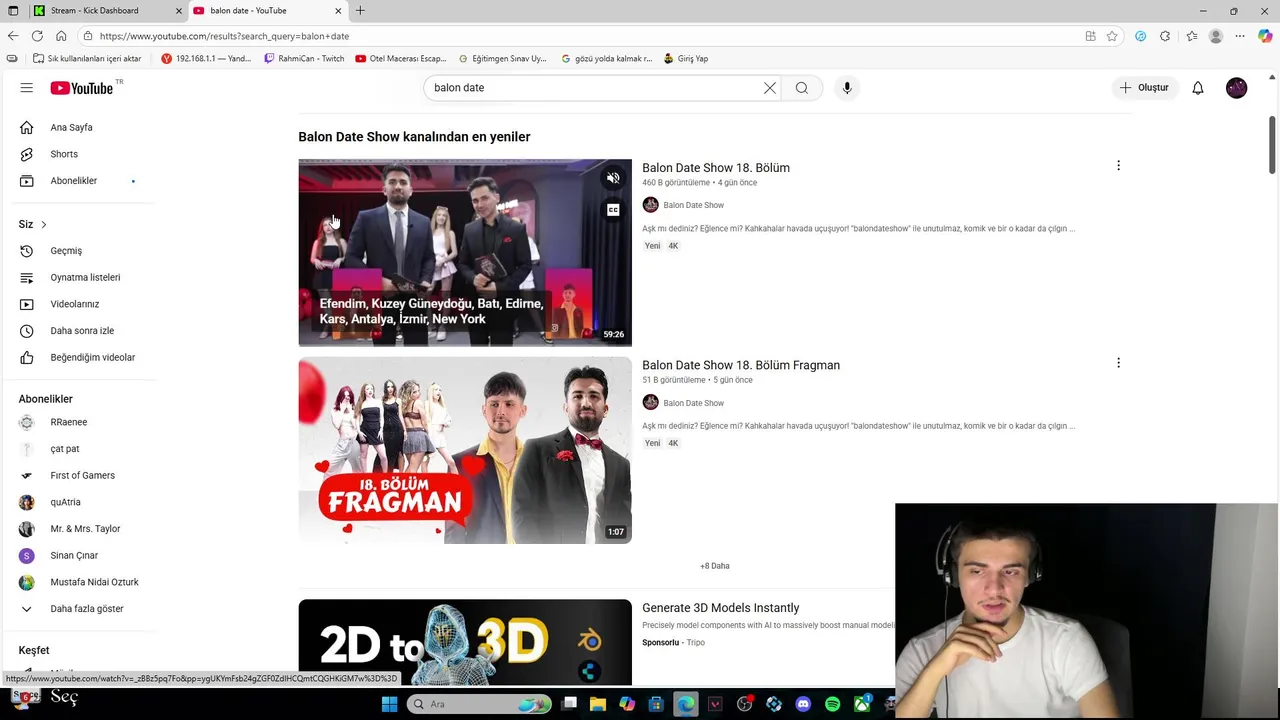Click the 2D to 3D ad thumbnail
Screen dimensions: 1280x720
(x=465, y=642)
